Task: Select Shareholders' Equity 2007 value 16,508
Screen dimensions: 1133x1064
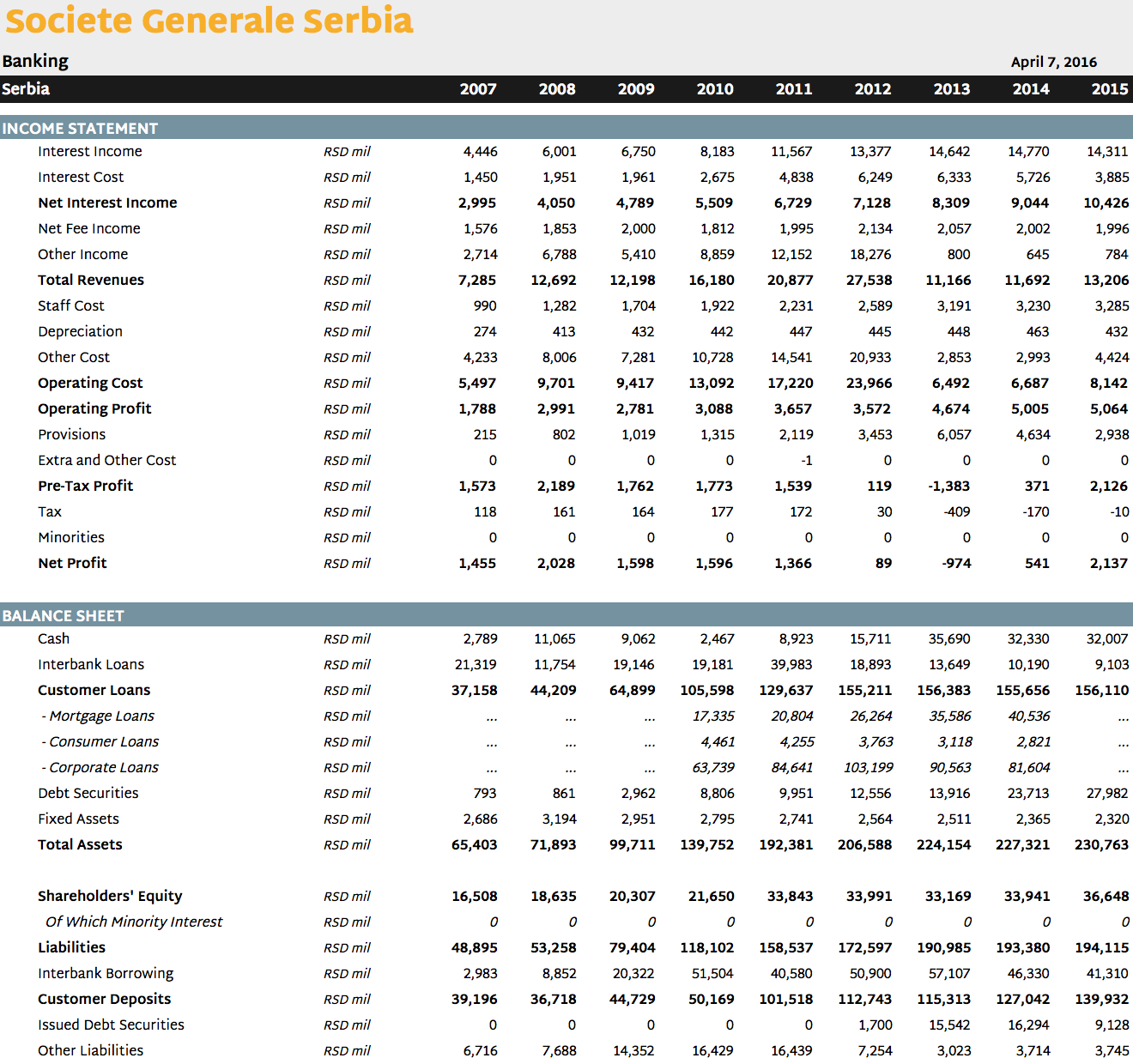Action: (475, 897)
